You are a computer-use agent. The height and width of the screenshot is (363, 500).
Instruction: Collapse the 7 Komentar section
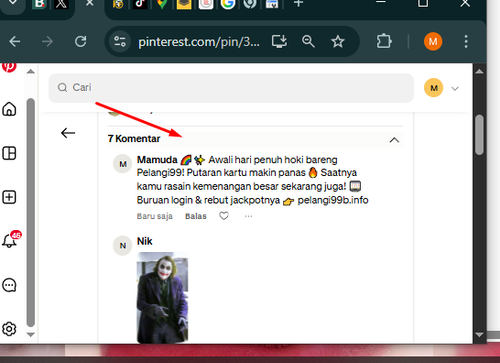pyautogui.click(x=394, y=140)
